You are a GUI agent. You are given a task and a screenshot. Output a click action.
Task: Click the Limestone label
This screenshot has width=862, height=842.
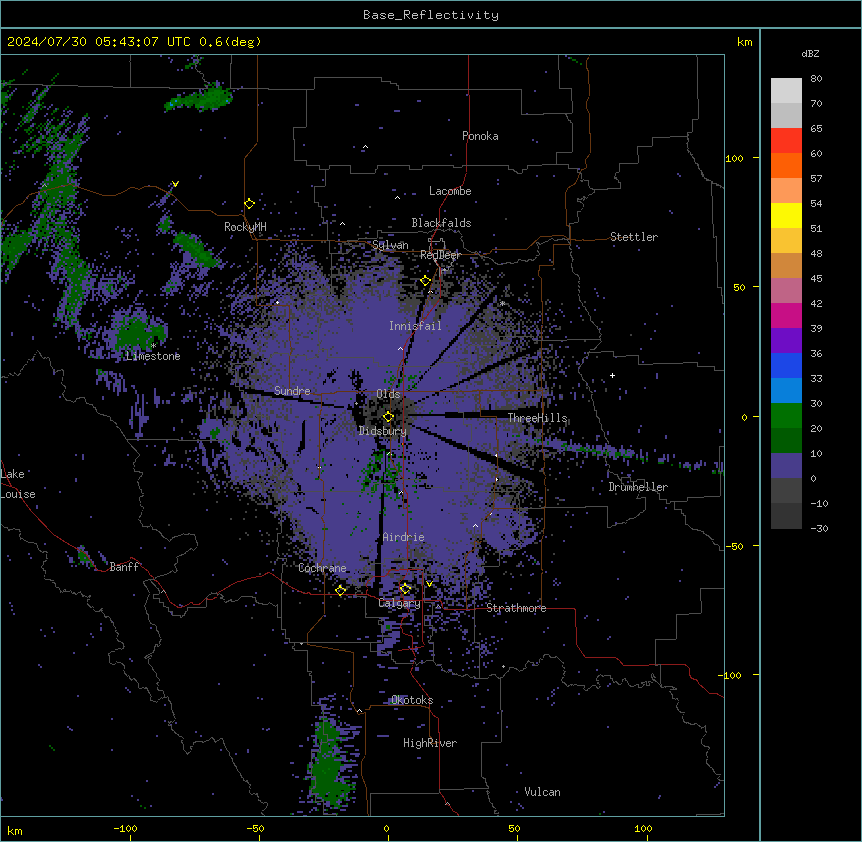[x=153, y=356]
